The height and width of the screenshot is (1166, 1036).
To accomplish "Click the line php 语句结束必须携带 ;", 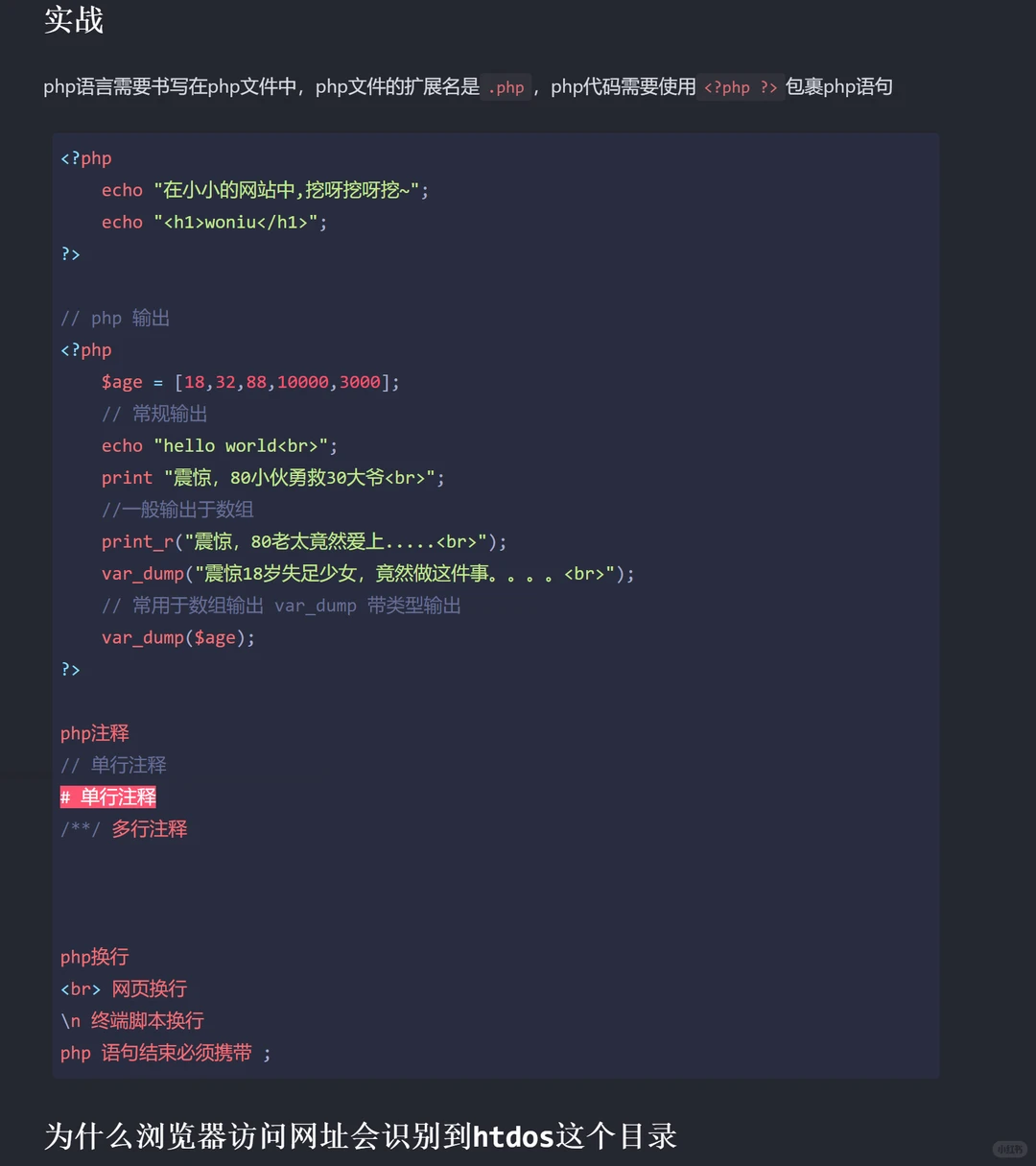I will [166, 1053].
